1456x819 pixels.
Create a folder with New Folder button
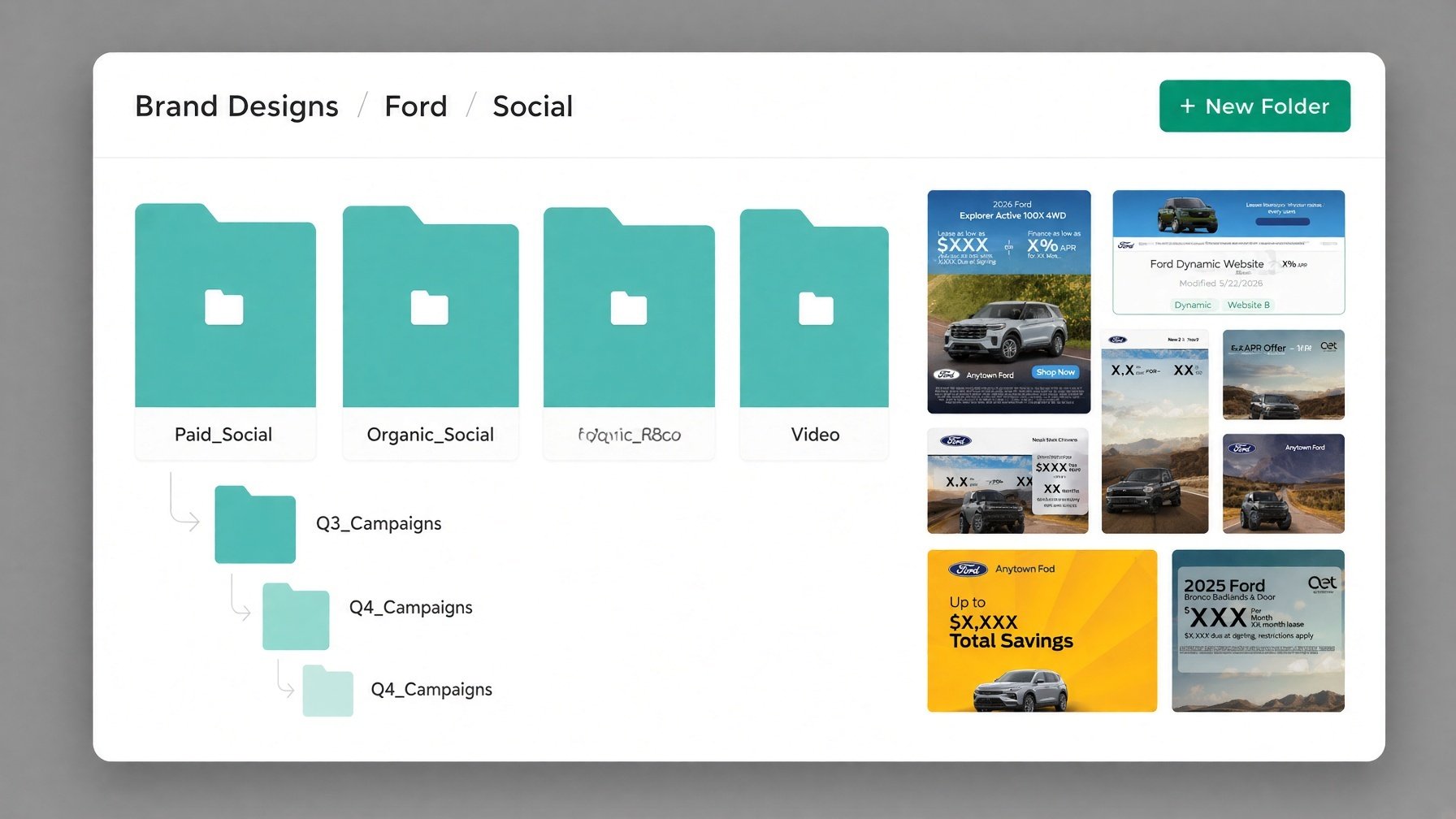pos(1254,106)
